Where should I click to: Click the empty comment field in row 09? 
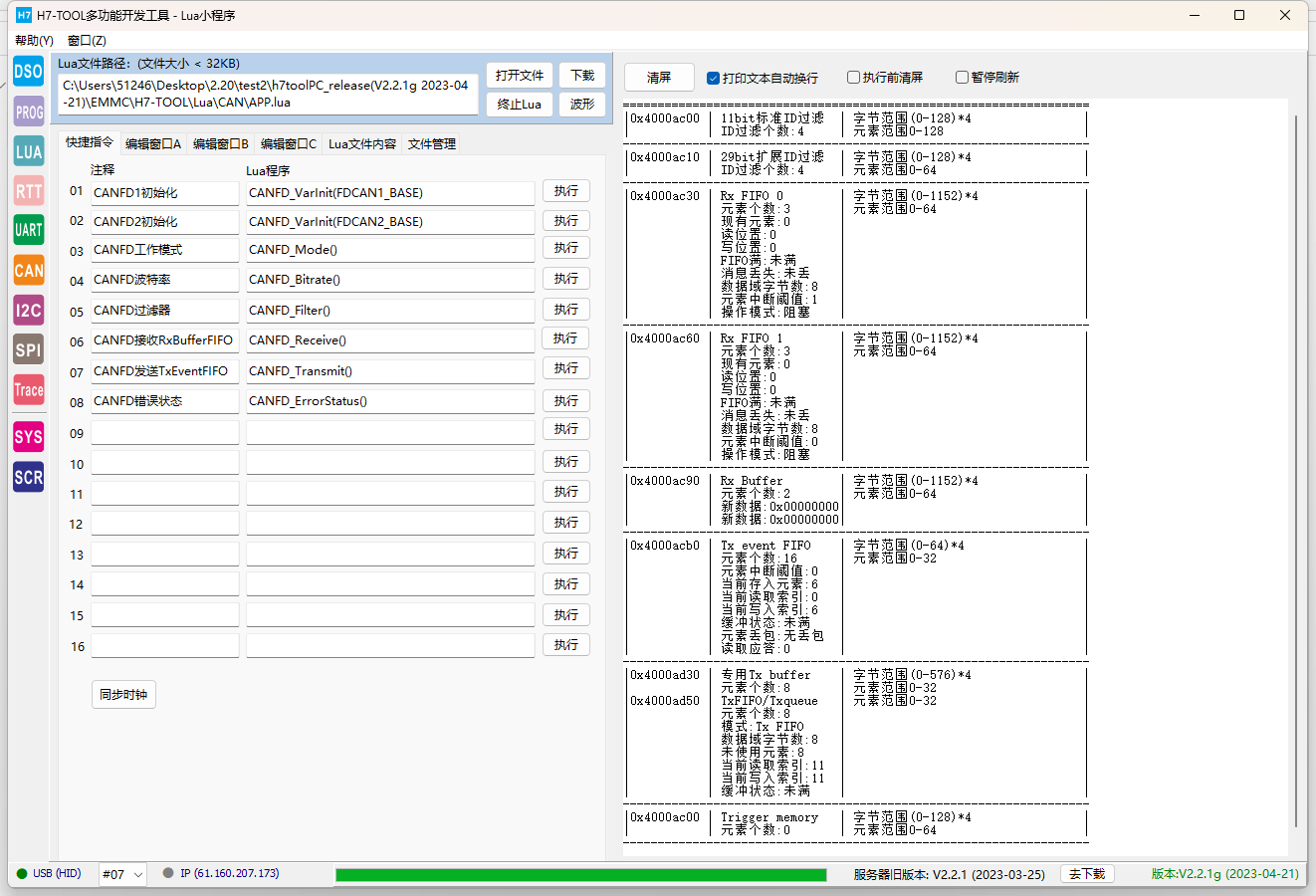click(x=165, y=433)
